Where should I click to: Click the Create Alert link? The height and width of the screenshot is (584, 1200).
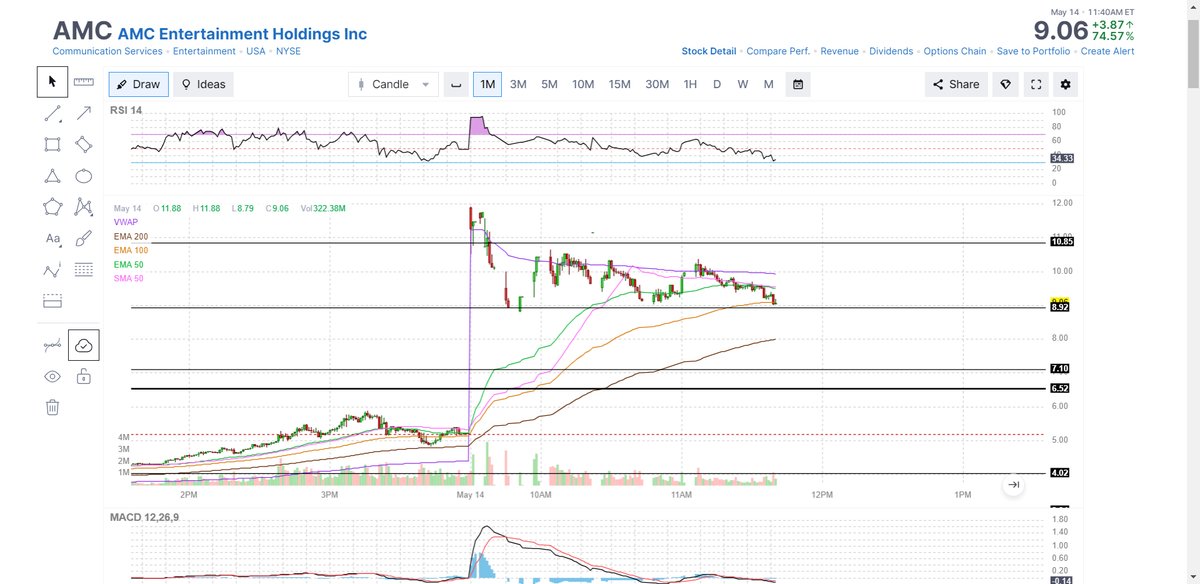[x=1107, y=51]
